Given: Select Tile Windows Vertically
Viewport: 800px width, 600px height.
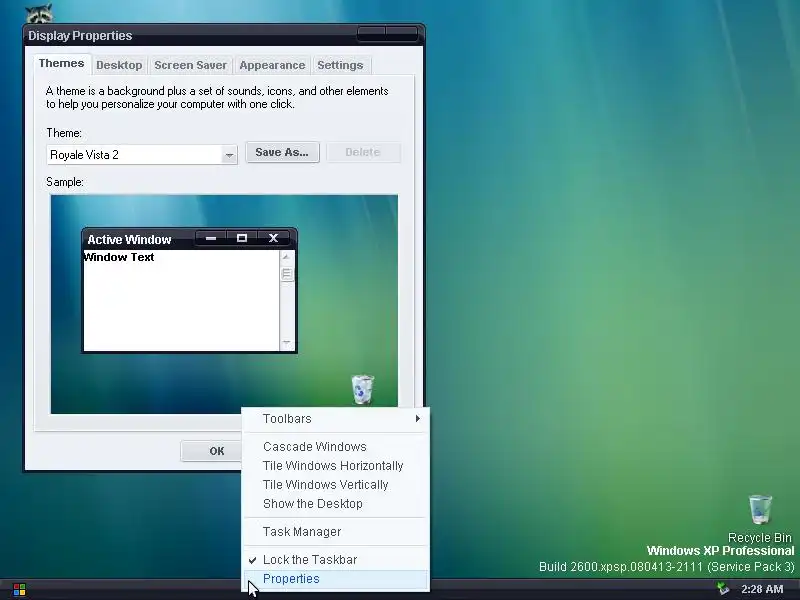Looking at the screenshot, I should 336,485.
